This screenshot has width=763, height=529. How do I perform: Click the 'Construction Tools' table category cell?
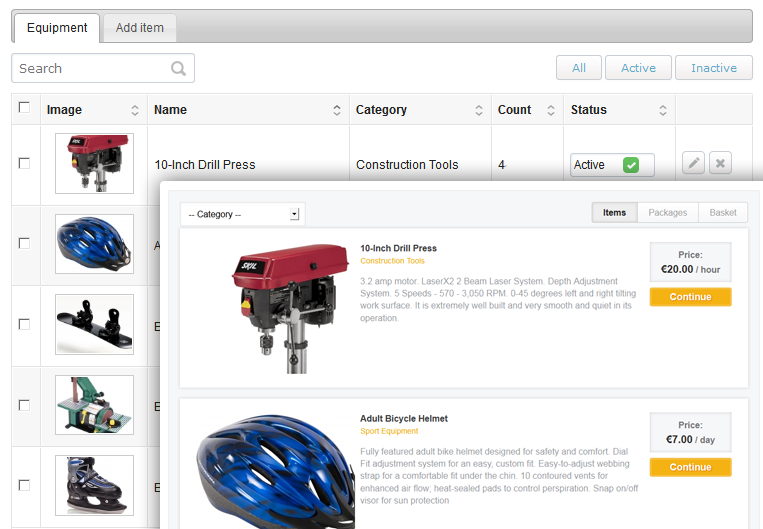pos(407,165)
